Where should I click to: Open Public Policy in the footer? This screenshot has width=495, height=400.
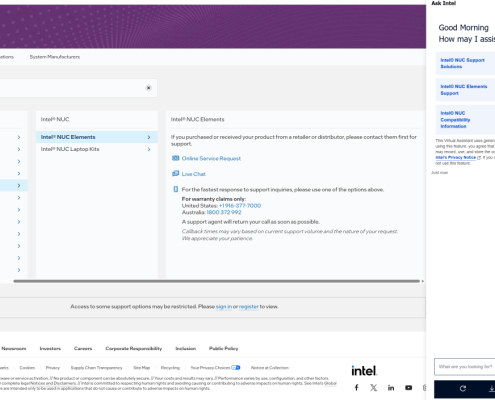224,349
